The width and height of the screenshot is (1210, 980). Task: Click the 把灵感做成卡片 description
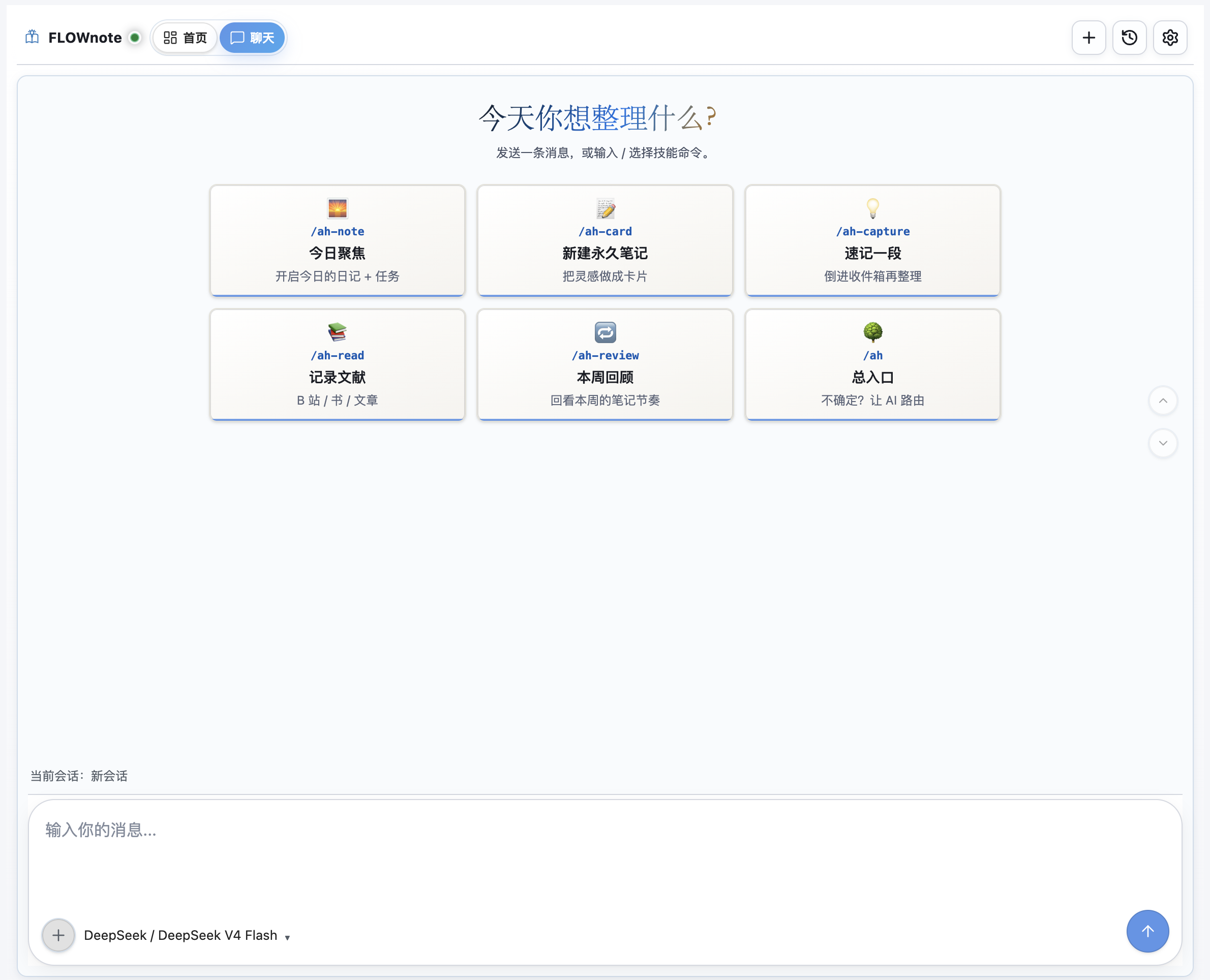click(606, 277)
